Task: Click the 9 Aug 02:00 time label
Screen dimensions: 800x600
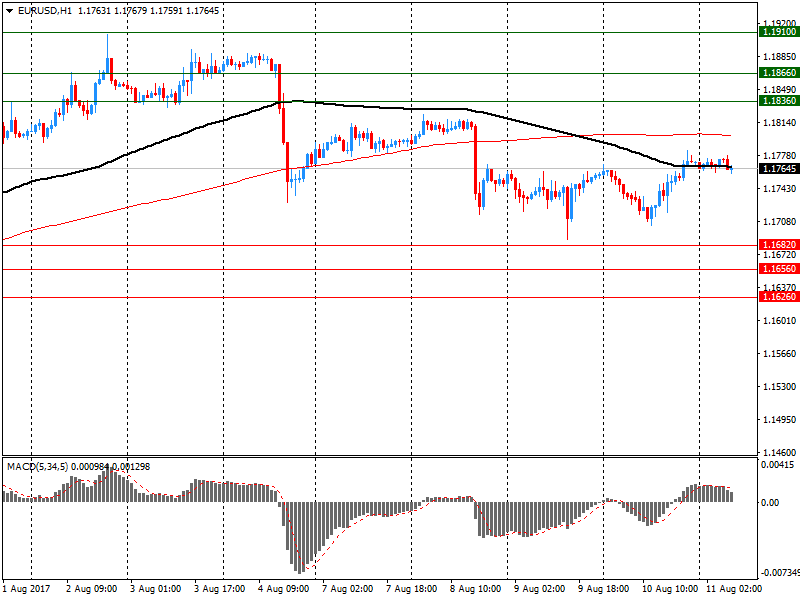Action: click(539, 589)
